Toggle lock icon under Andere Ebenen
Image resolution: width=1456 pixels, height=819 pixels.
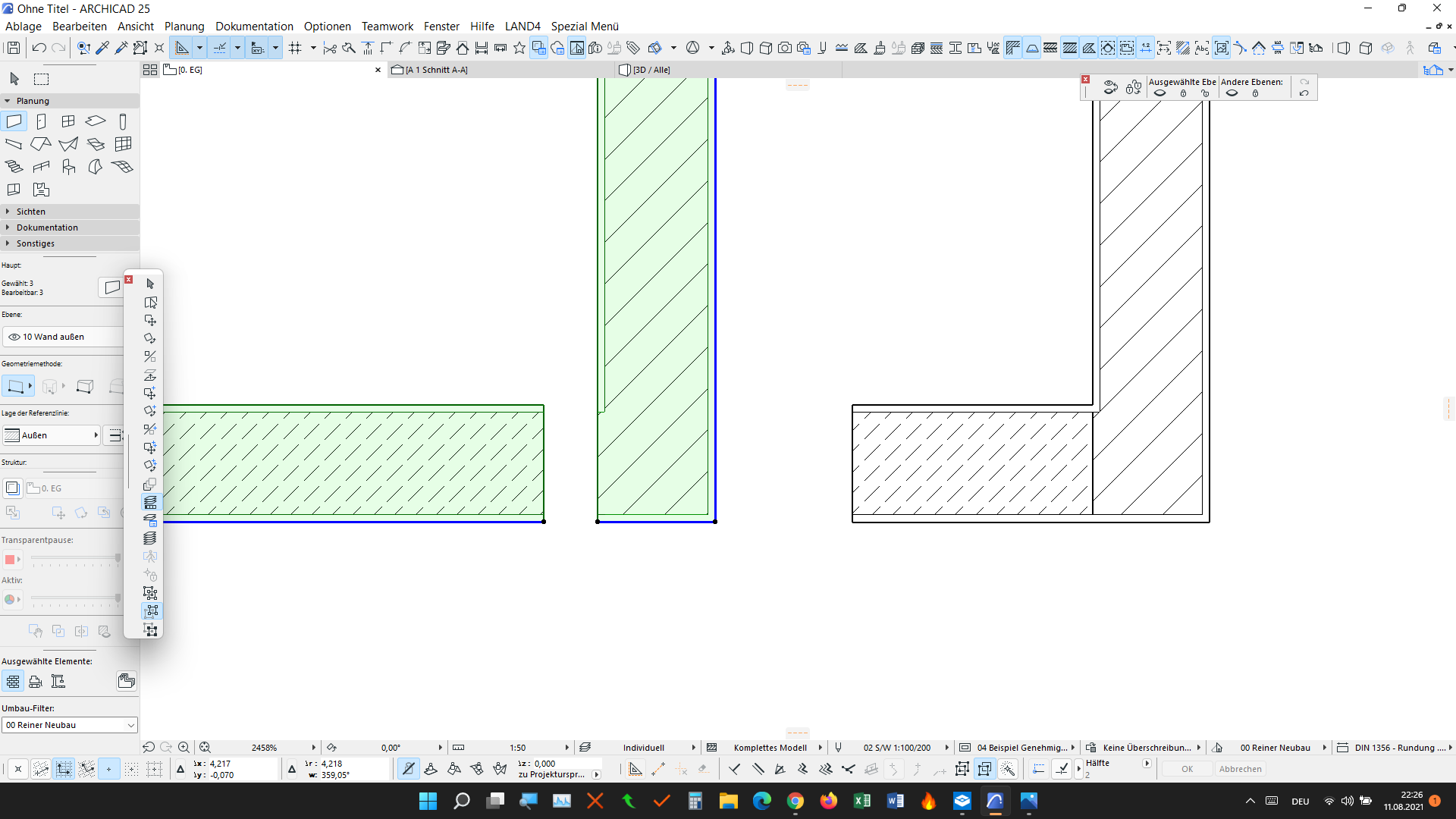(x=1255, y=93)
